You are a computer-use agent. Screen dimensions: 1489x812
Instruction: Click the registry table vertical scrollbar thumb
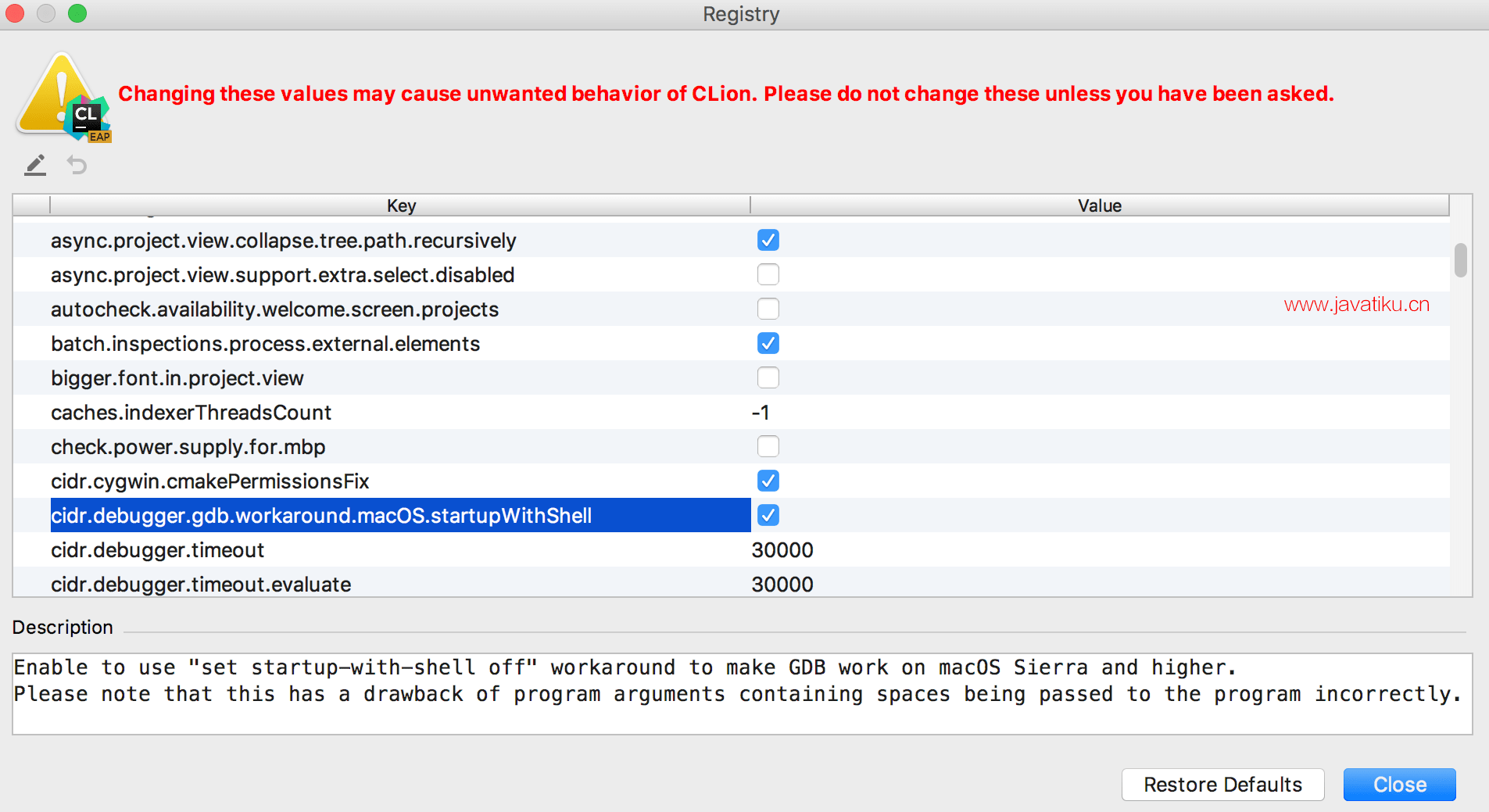point(1460,259)
